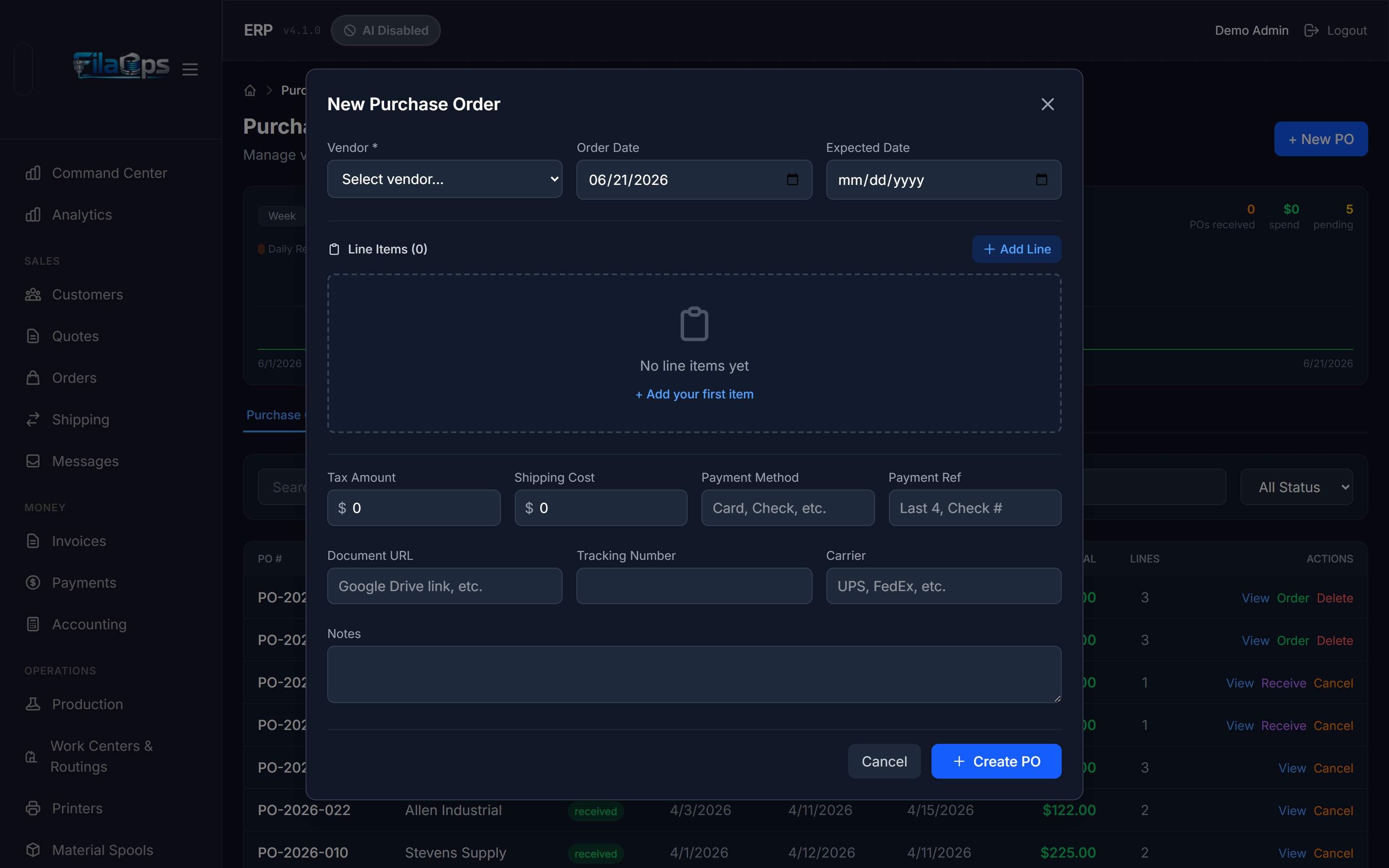Click the Order Date field showing 06/21/2026
This screenshot has height=868, width=1389.
(x=694, y=180)
